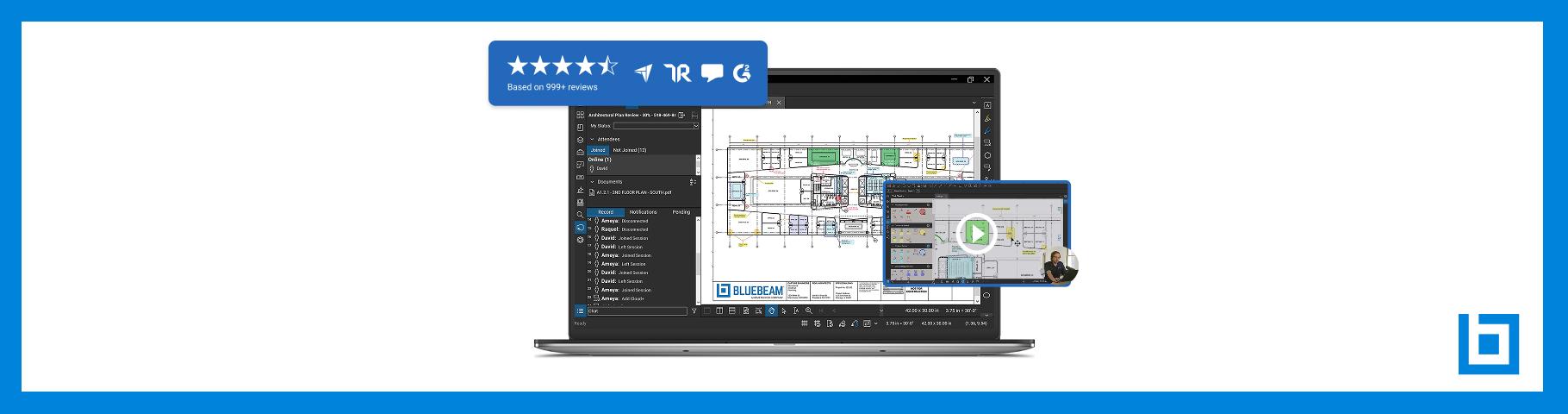Image resolution: width=1568 pixels, height=414 pixels.
Task: Open the highlighted Studio panel icon
Action: pos(580,228)
